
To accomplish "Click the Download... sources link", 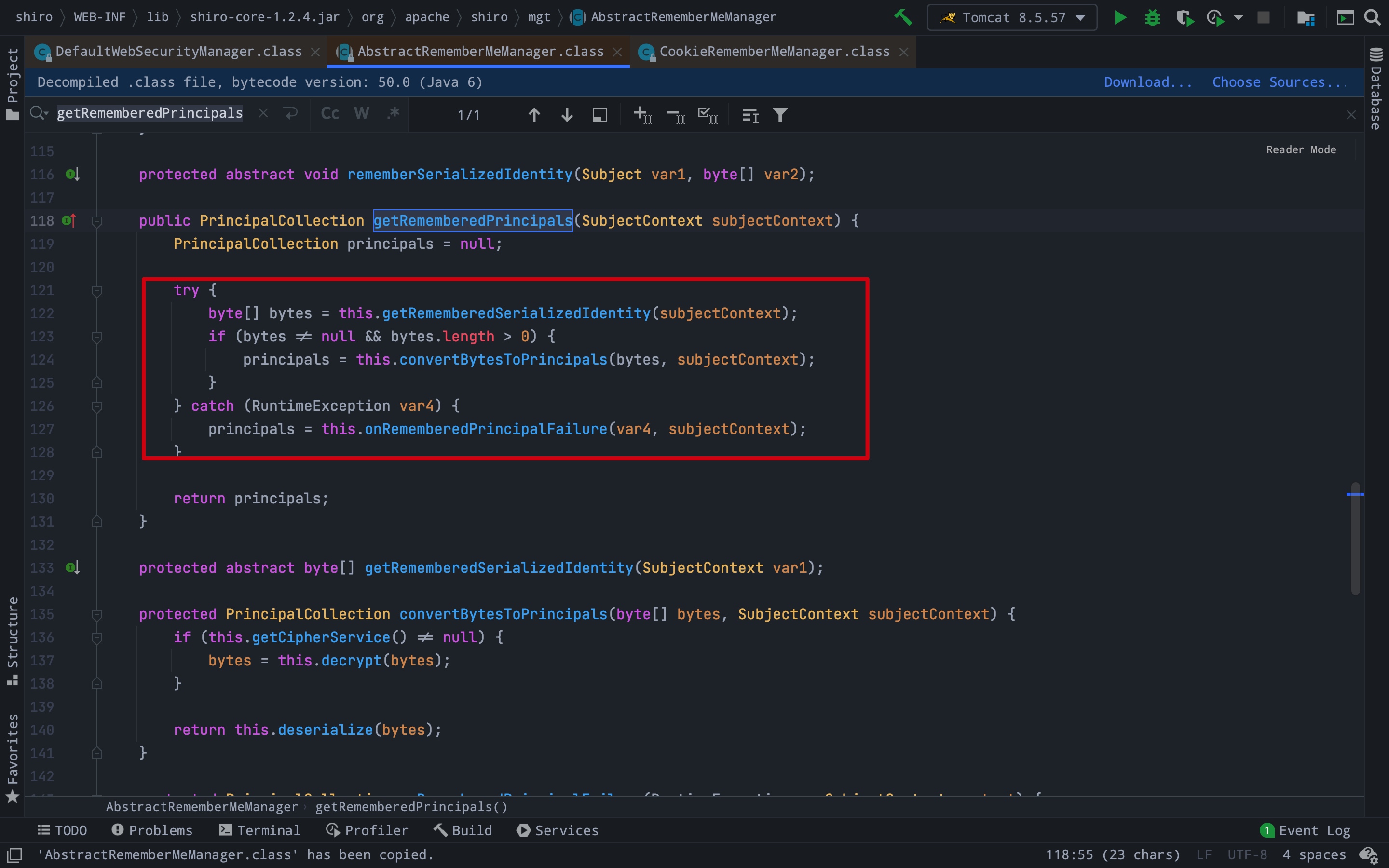I will pos(1148,82).
